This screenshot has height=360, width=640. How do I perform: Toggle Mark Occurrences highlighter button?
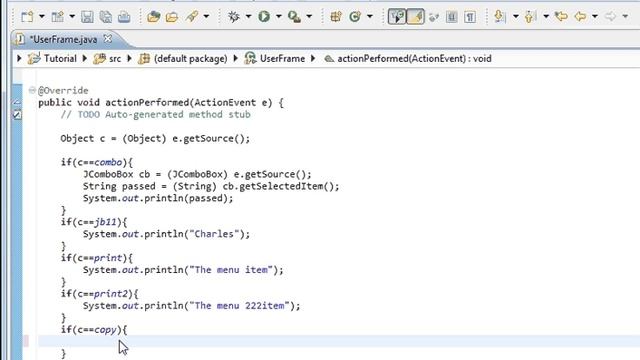[415, 17]
